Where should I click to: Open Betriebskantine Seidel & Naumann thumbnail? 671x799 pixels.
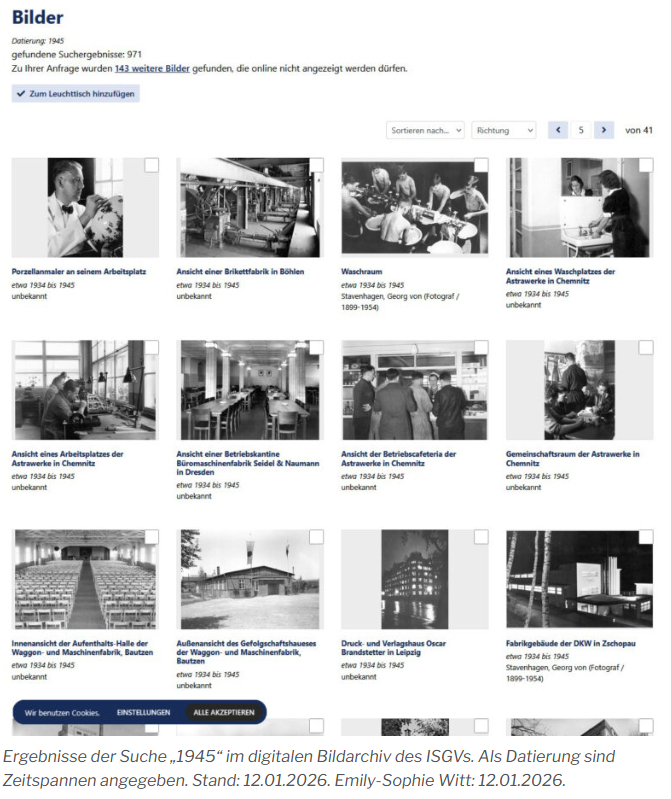point(250,390)
